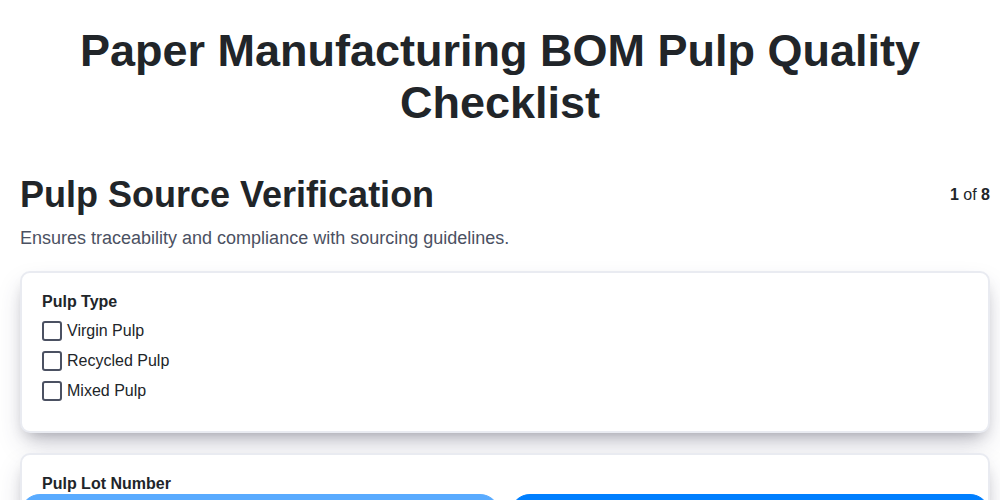This screenshot has height=500, width=1000.
Task: Click the 'Paper Manufacturing BOM Pulp Quality' title line
Action: (500, 52)
